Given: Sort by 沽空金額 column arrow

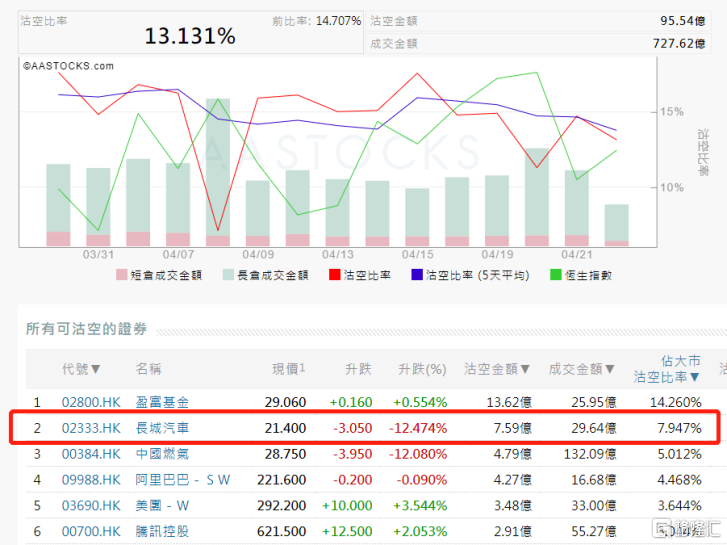Looking at the screenshot, I should (525, 369).
